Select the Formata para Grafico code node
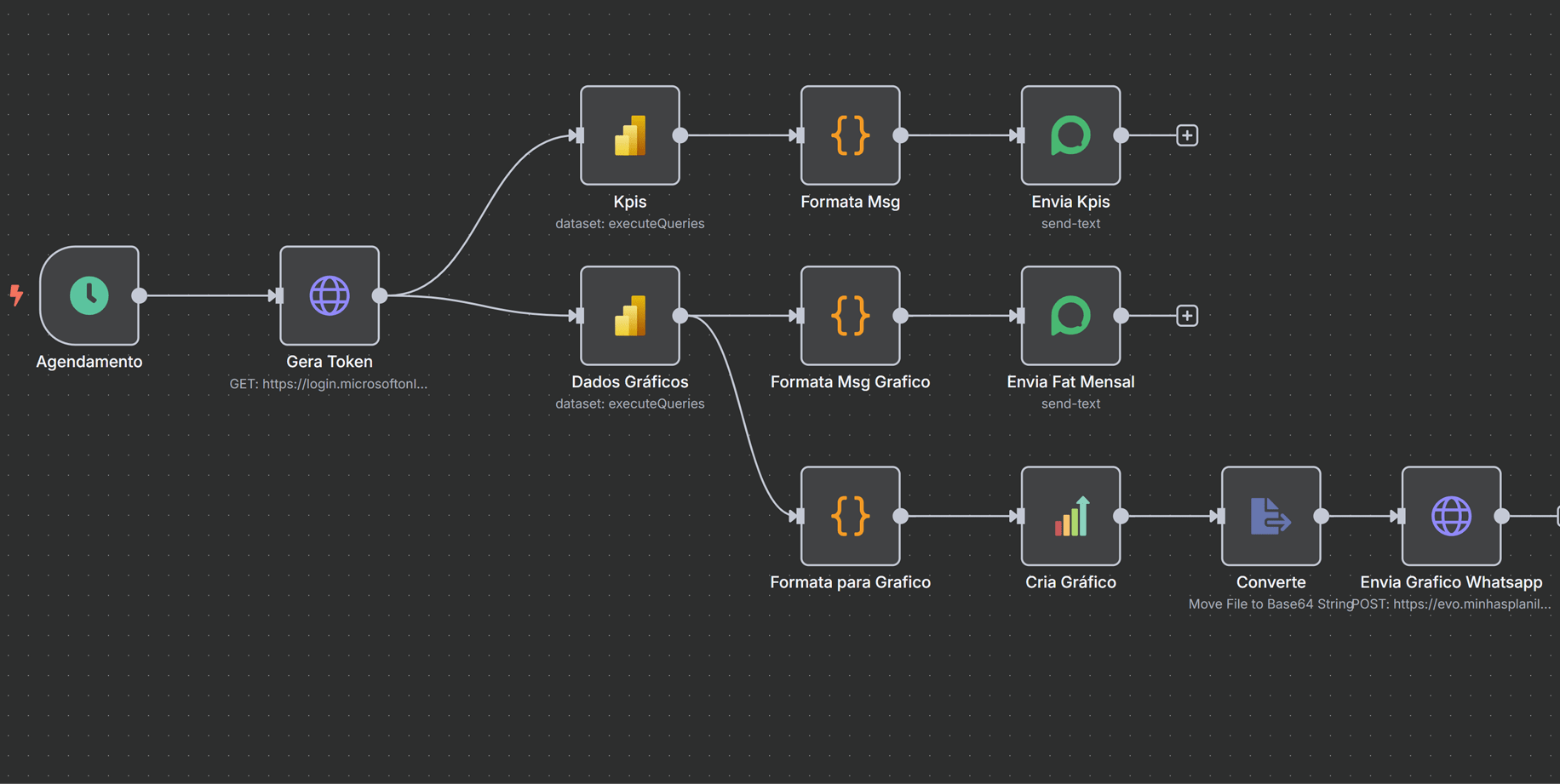Viewport: 1560px width, 784px height. 850,516
